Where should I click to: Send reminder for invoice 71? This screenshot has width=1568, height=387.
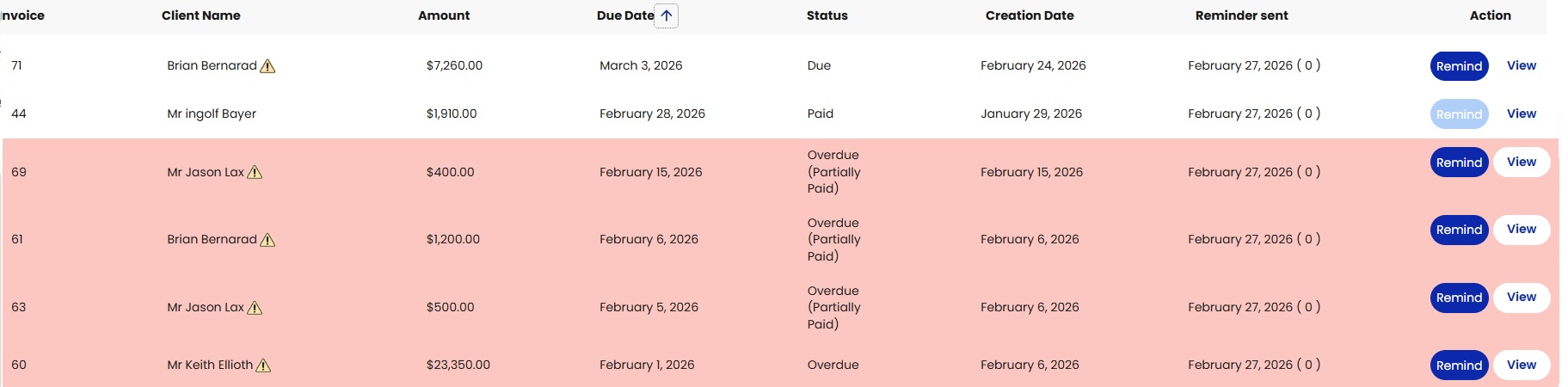(x=1459, y=66)
